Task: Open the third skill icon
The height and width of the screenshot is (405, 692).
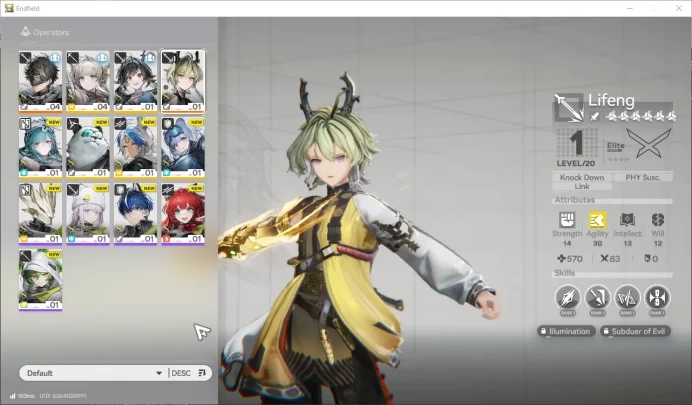Action: coord(627,298)
